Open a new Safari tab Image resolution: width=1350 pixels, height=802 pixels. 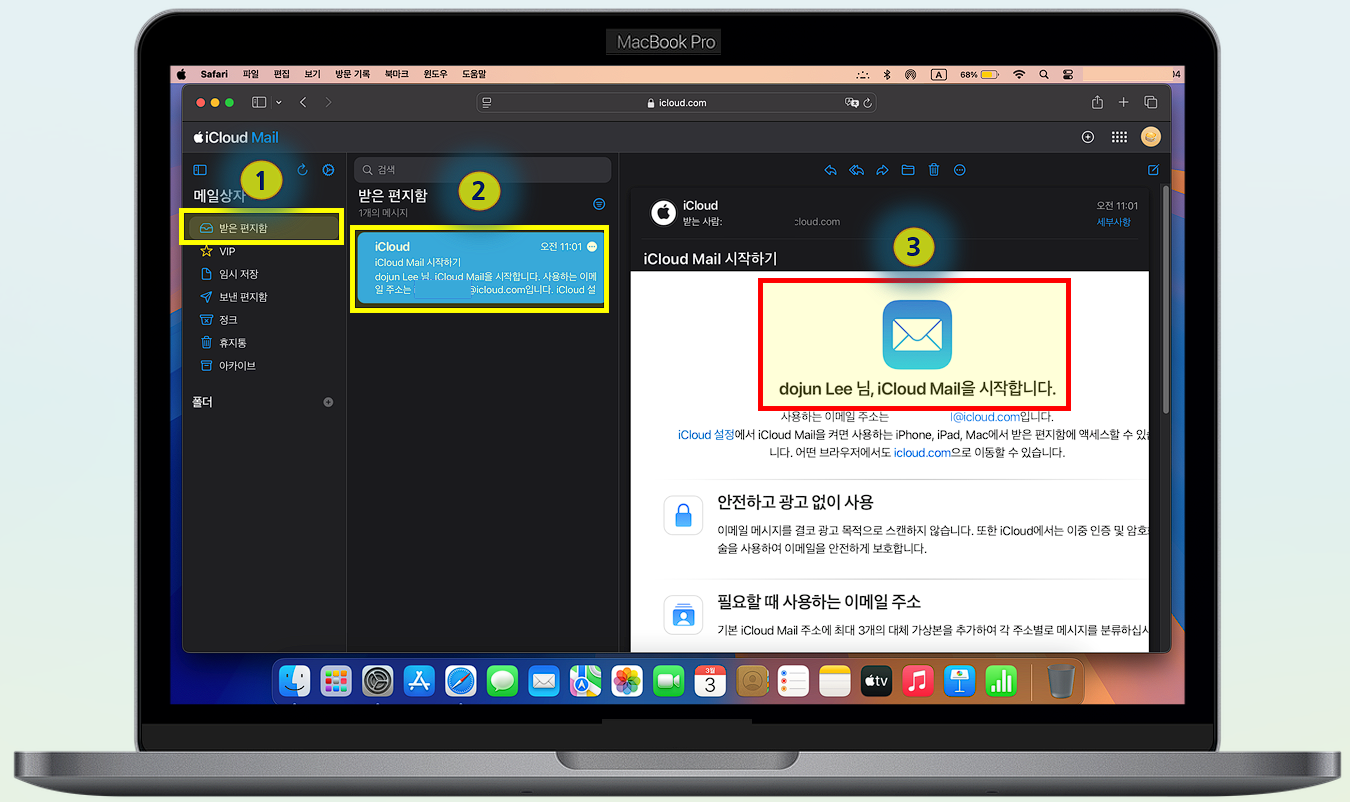pyautogui.click(x=1123, y=102)
